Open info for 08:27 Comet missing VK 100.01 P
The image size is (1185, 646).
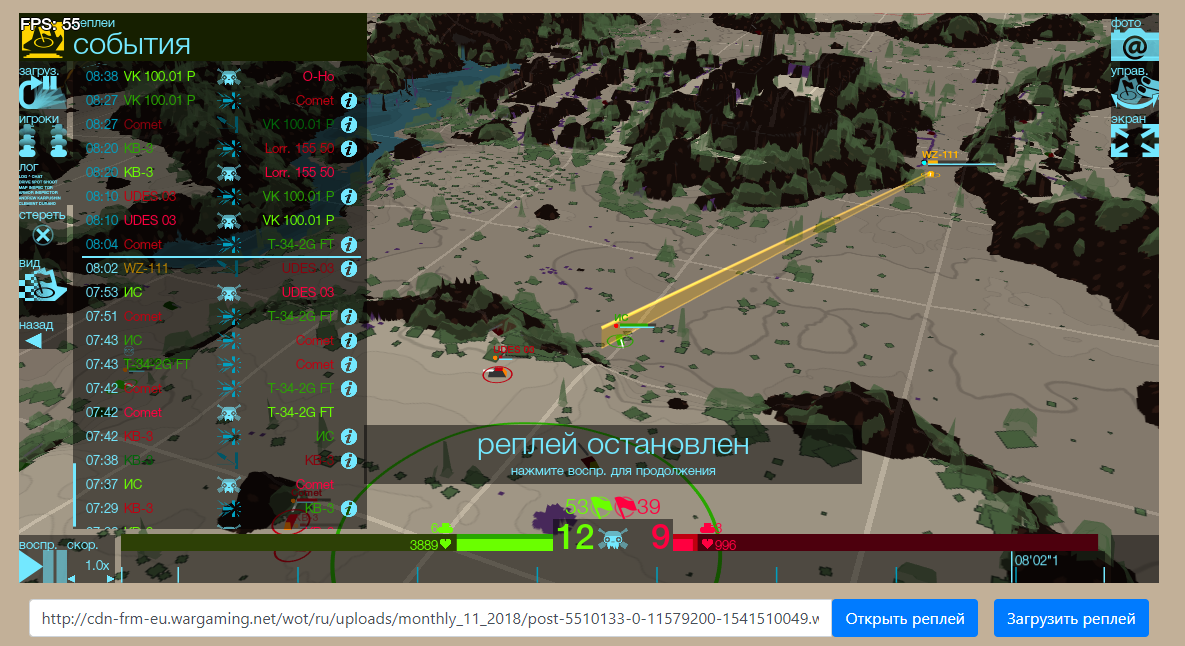point(348,125)
